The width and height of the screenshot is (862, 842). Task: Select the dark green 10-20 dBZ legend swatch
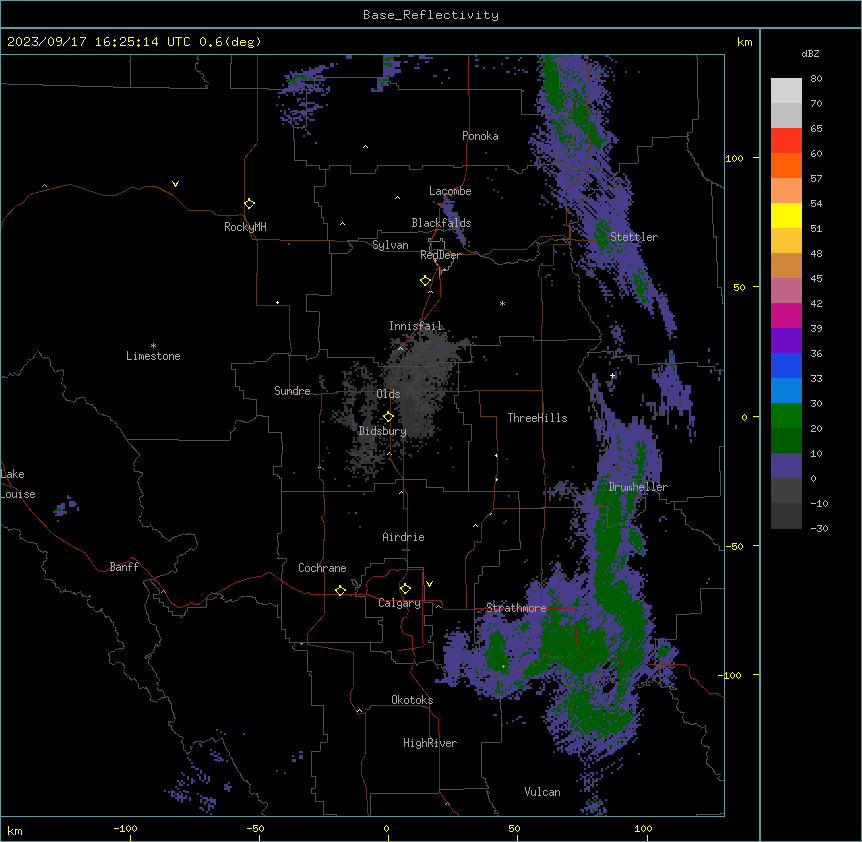pyautogui.click(x=786, y=441)
